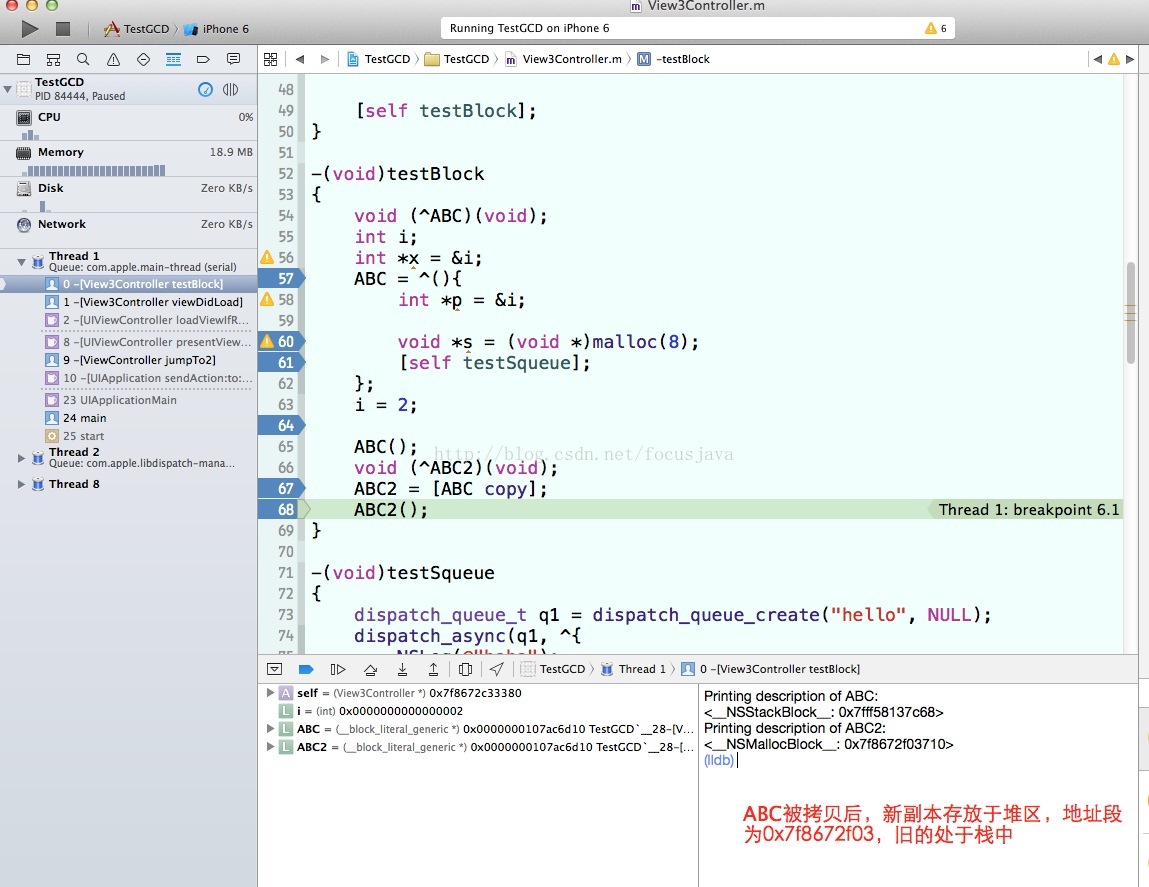Open the Find navigator magnifier icon
1149x887 pixels.
[83, 59]
